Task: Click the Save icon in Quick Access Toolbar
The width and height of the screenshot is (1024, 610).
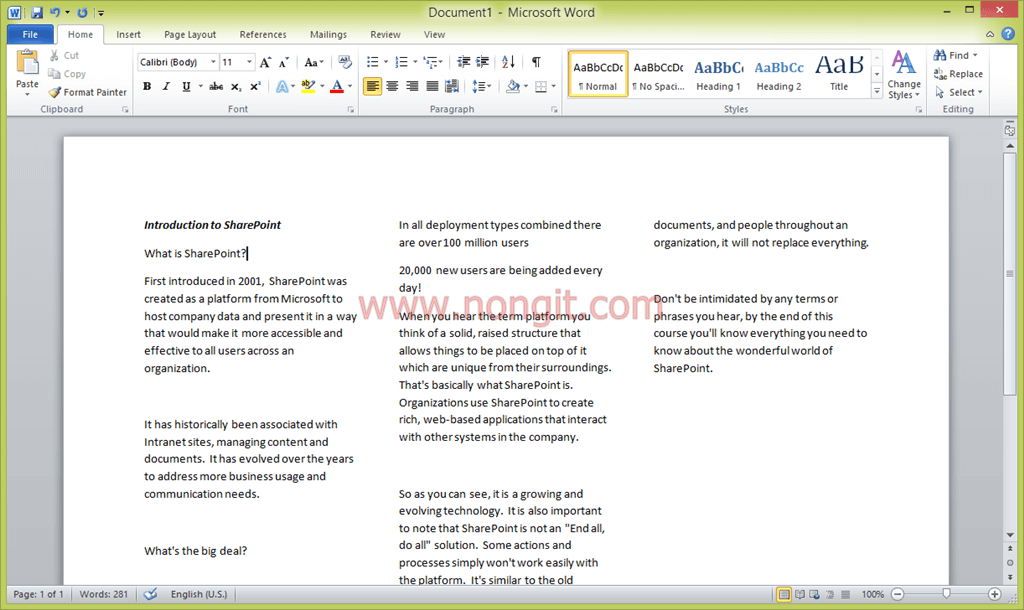Action: point(37,13)
